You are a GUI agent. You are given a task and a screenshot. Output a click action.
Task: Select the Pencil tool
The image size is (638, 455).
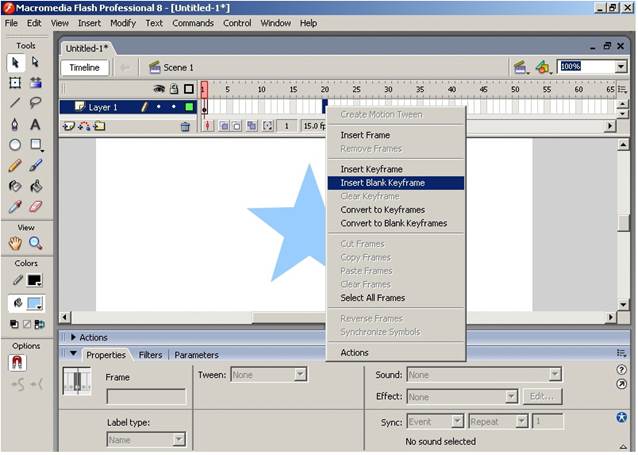click(15, 165)
